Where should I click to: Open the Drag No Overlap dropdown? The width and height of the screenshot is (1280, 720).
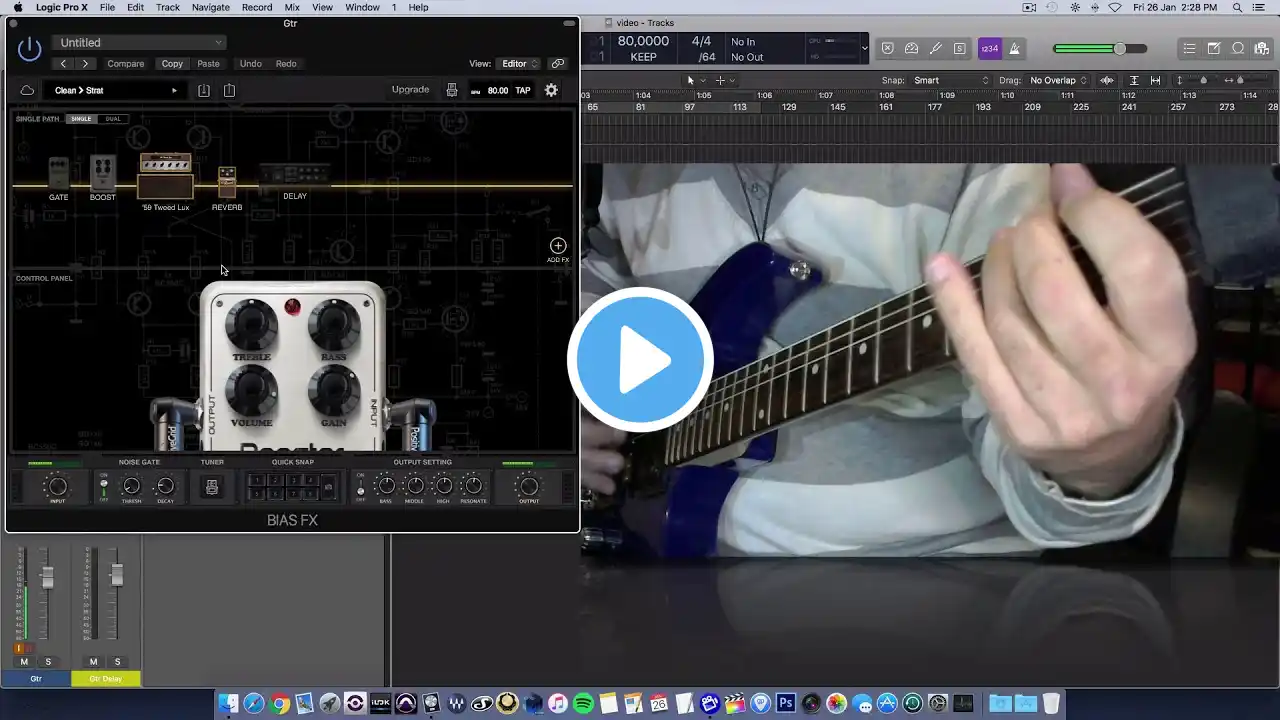tap(1058, 80)
